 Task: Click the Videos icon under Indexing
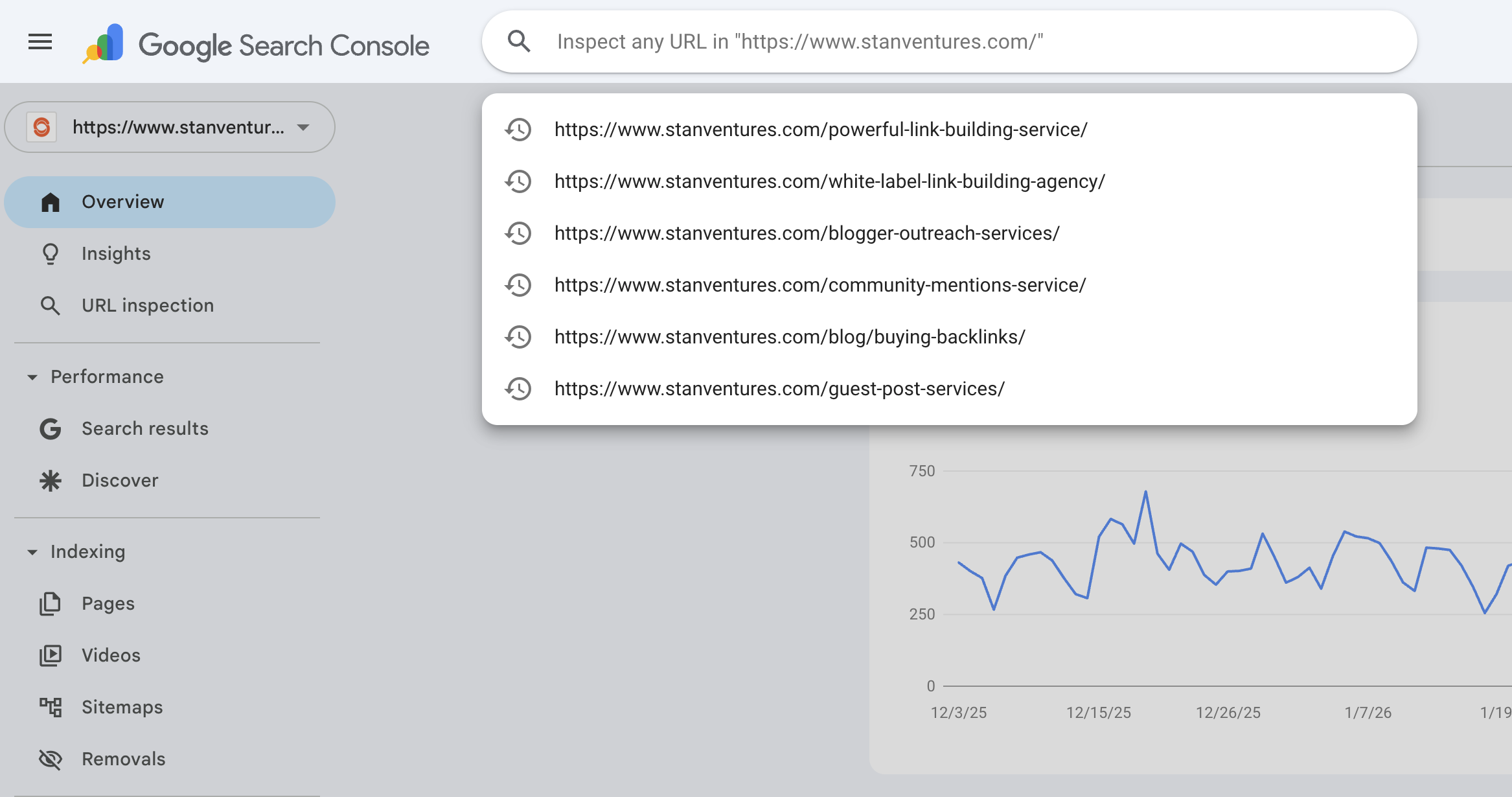click(51, 655)
